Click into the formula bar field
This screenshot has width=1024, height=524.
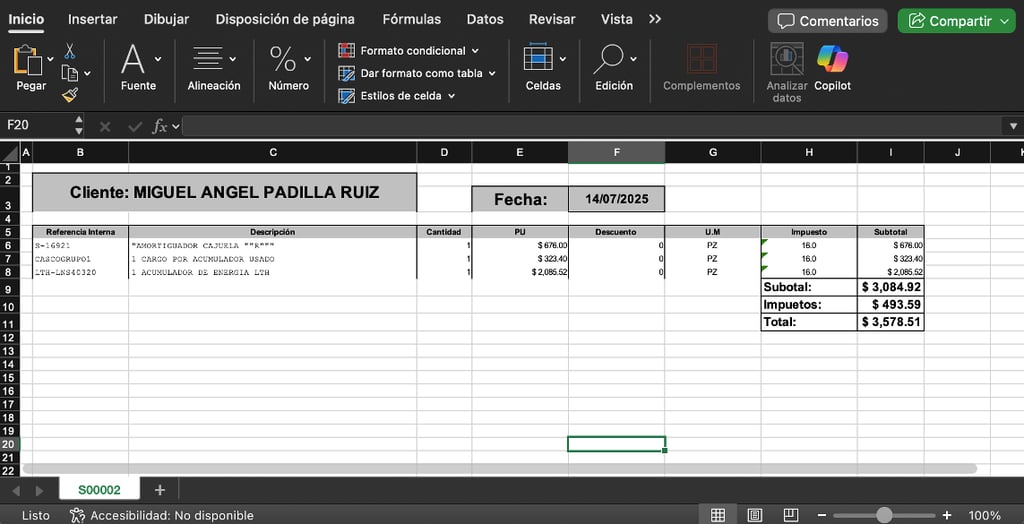(591, 125)
